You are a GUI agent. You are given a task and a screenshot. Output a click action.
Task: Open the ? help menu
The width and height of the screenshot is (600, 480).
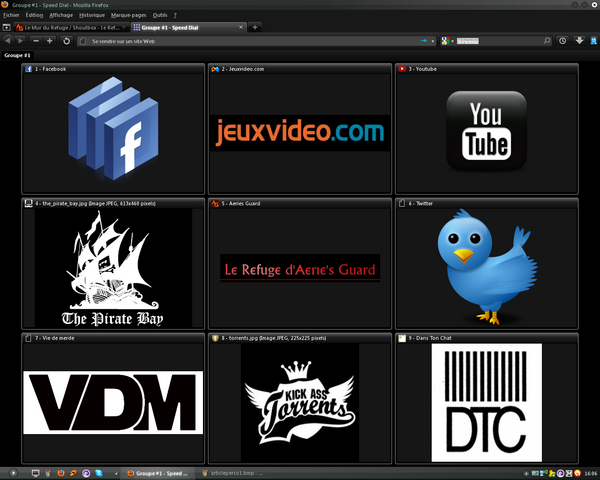175,15
